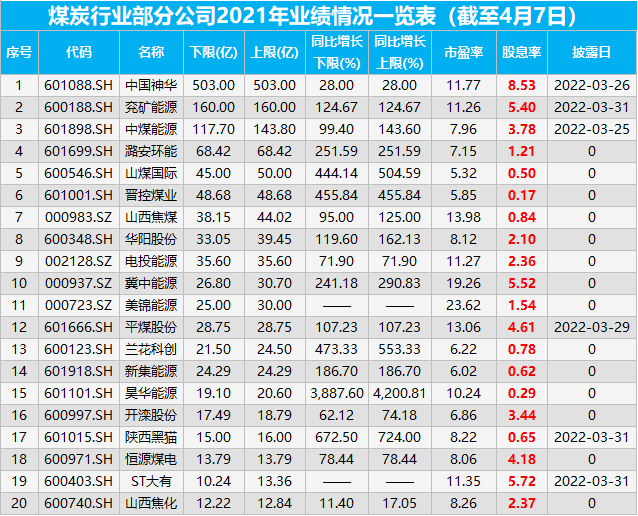Select company name 昊华能源

[x=151, y=393]
